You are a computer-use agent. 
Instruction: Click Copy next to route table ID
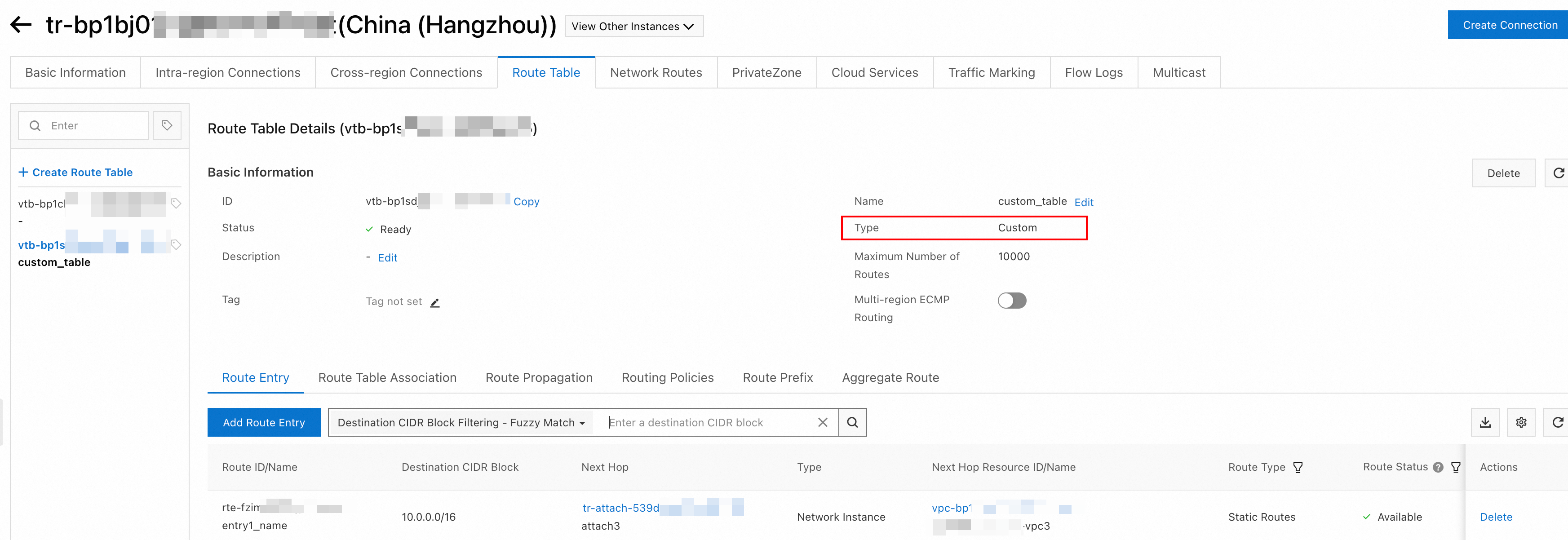(526, 202)
